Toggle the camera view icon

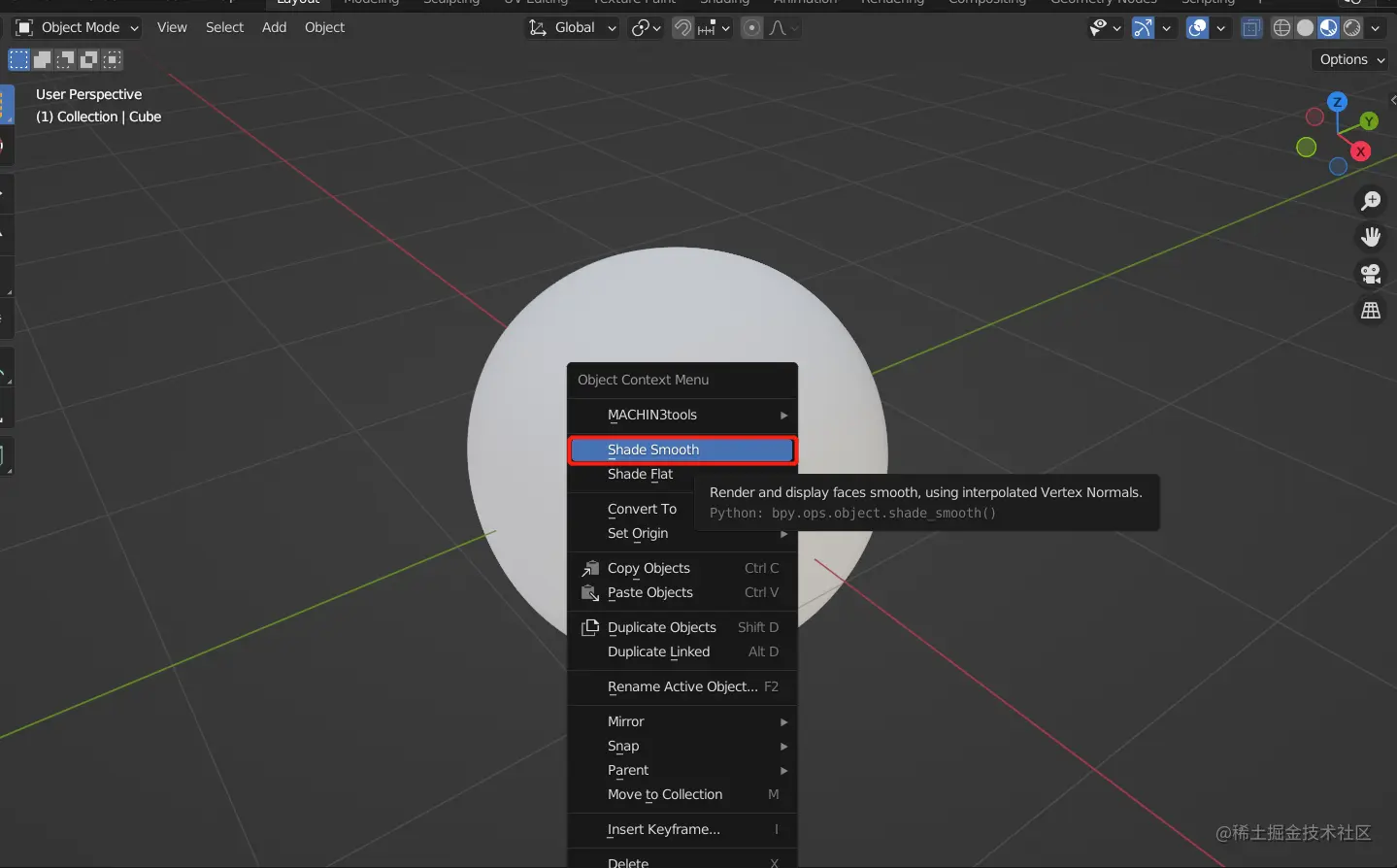(x=1371, y=274)
